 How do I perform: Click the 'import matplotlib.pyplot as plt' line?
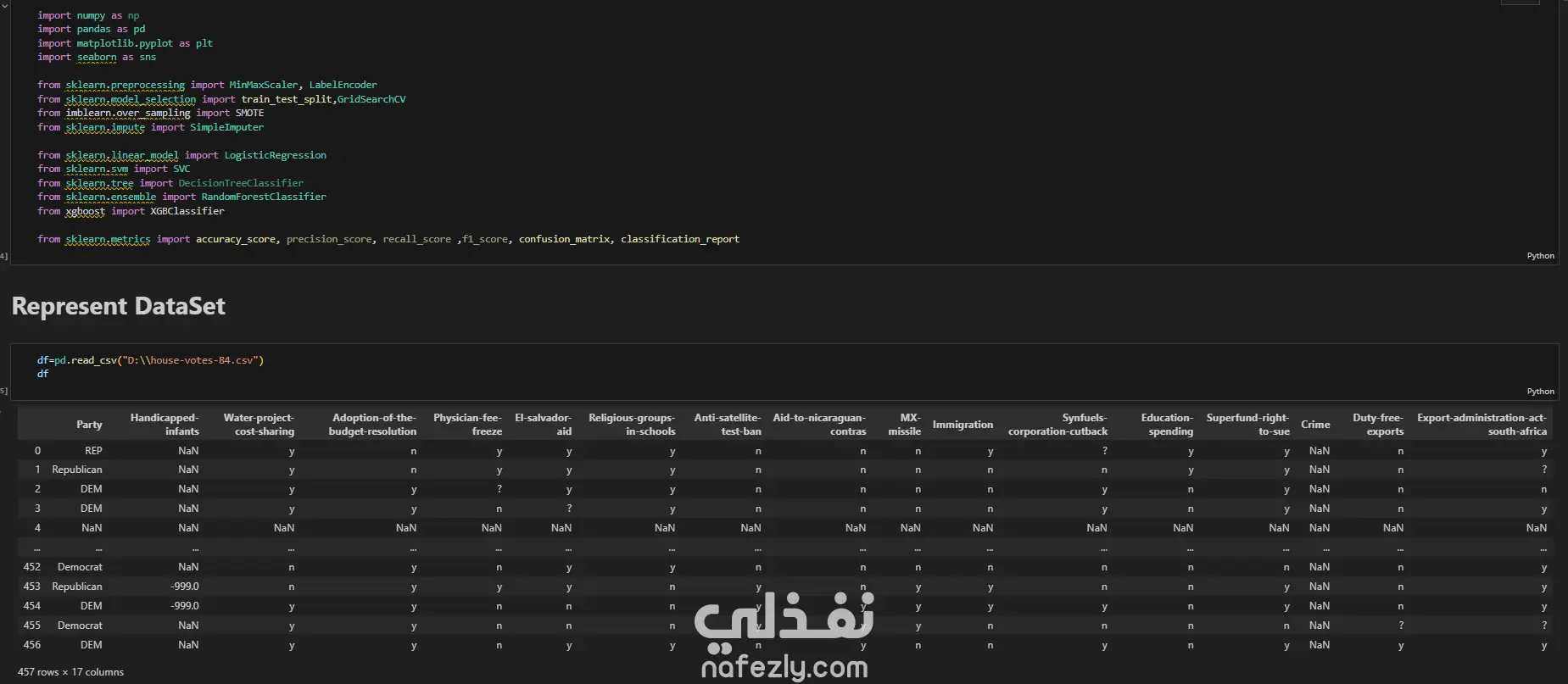(x=125, y=43)
